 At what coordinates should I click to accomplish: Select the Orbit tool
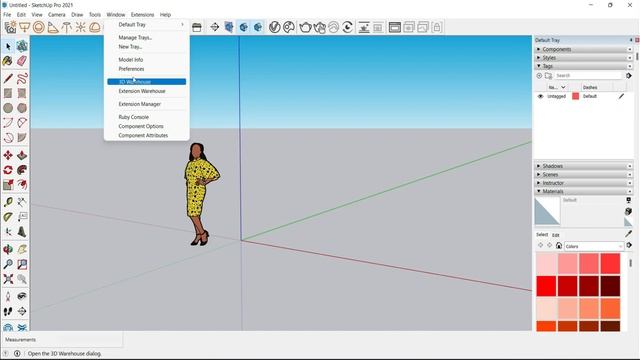point(8,249)
